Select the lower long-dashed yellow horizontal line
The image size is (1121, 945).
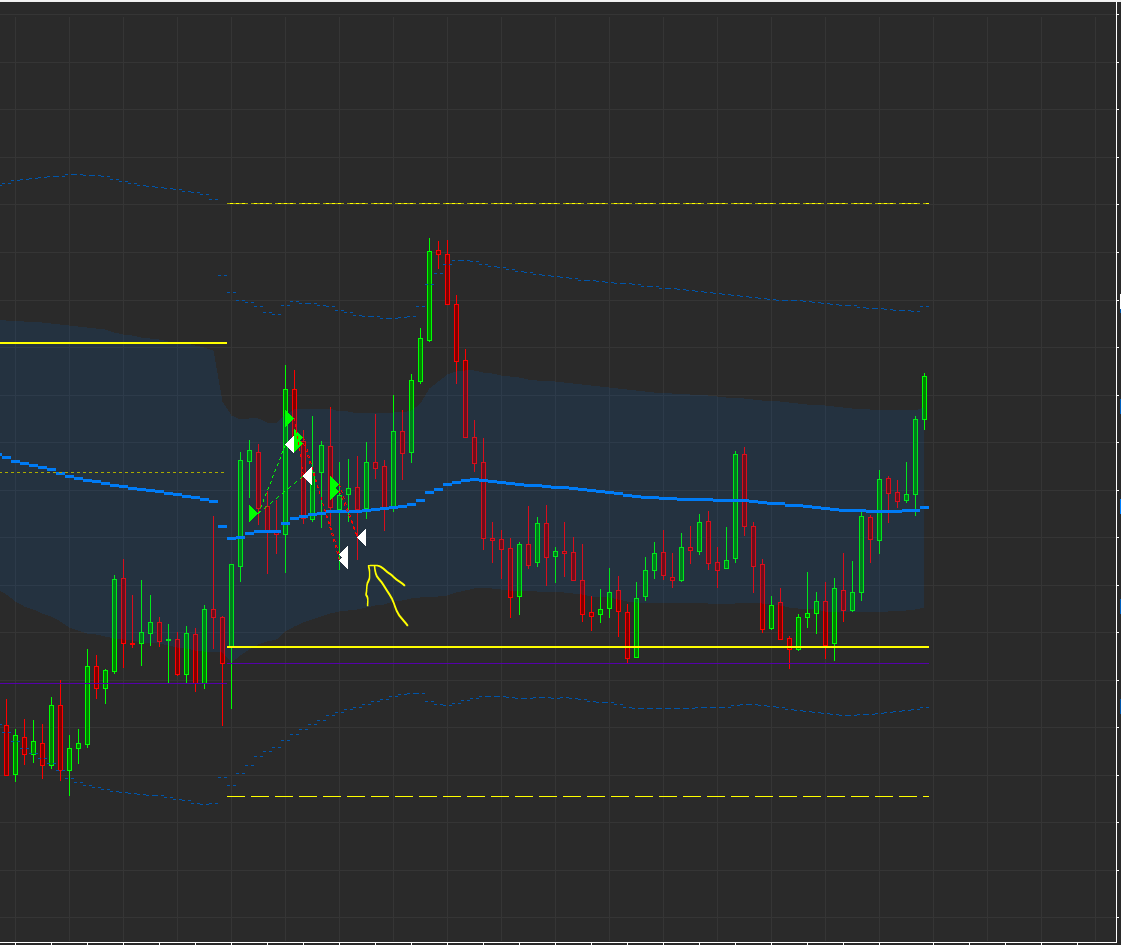578,796
